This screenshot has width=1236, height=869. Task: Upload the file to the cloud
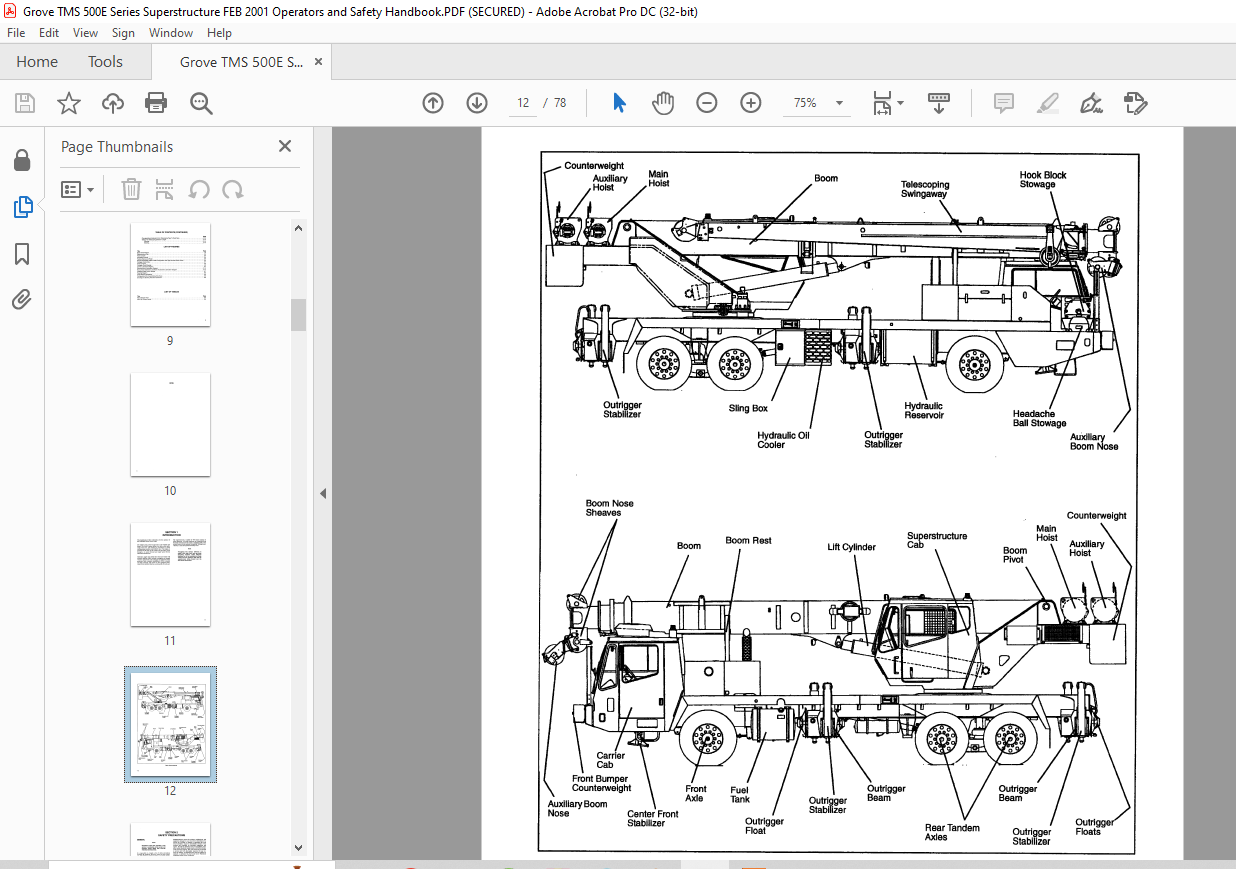tap(113, 103)
